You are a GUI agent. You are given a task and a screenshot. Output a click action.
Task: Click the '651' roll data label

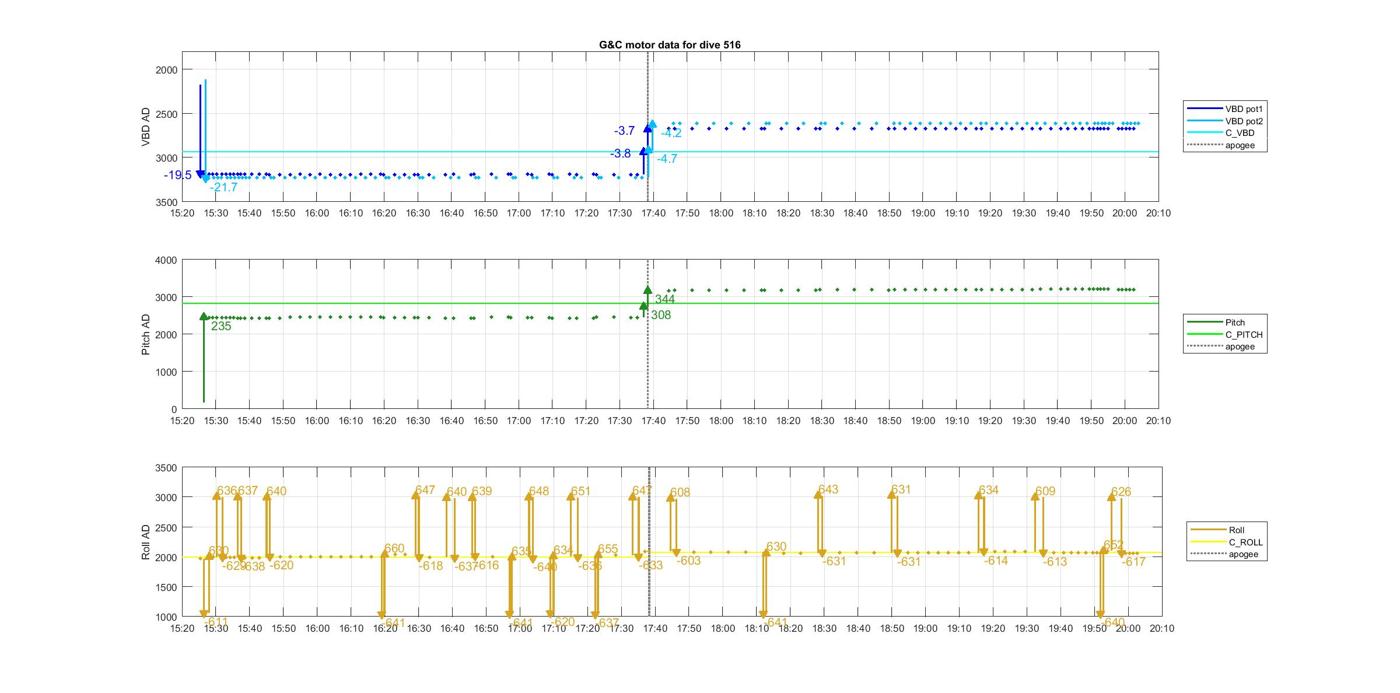[581, 491]
